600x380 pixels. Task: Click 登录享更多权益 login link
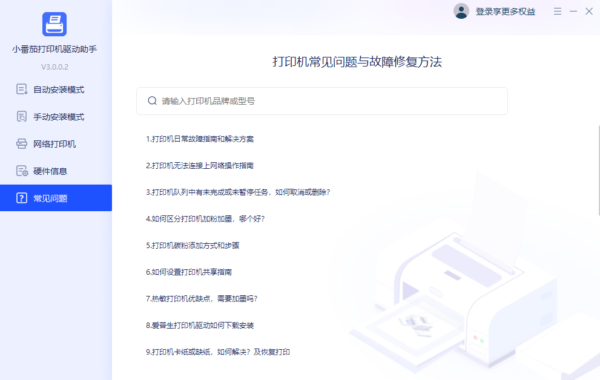pos(505,11)
